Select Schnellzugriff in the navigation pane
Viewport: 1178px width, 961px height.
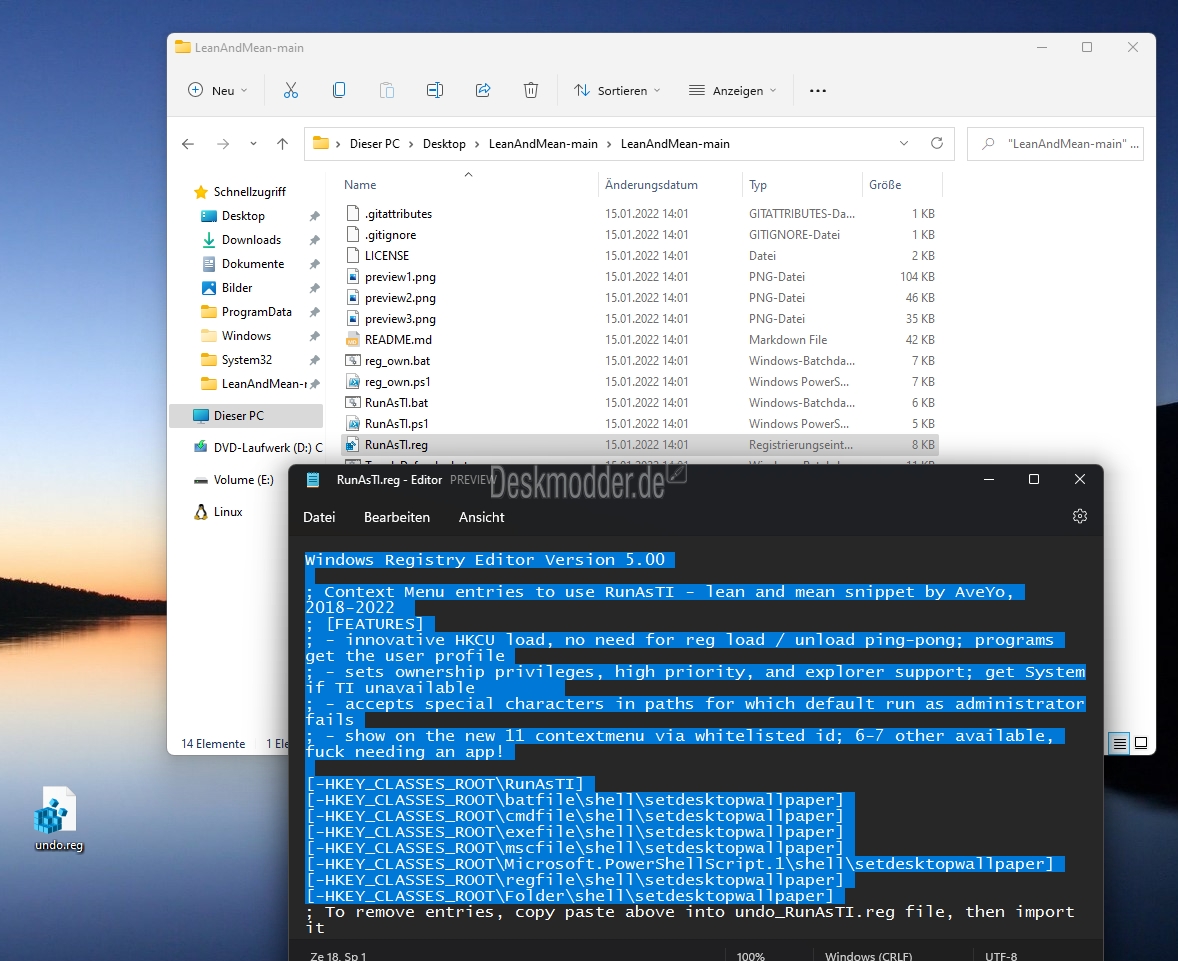click(249, 192)
